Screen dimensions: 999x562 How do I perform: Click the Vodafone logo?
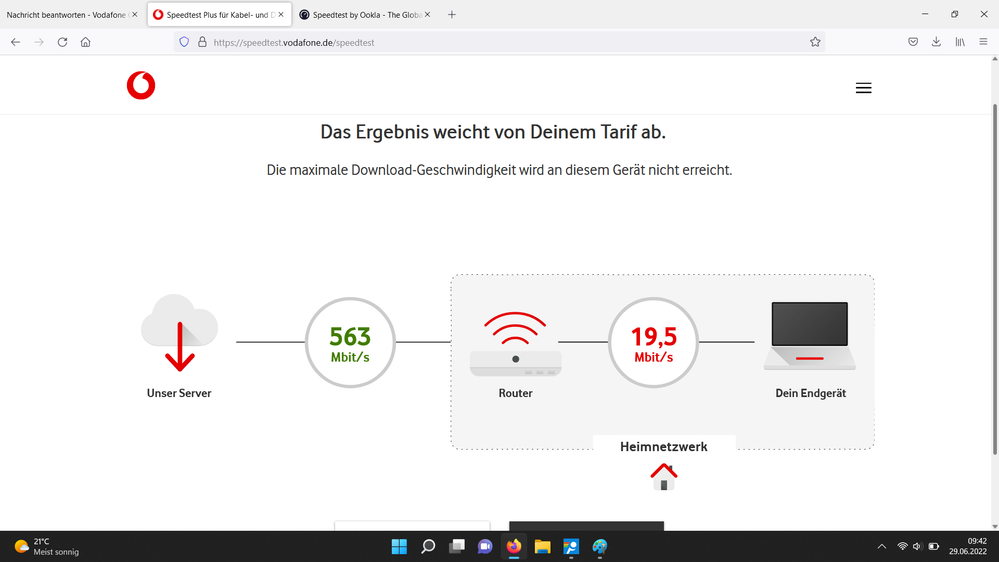(141, 85)
